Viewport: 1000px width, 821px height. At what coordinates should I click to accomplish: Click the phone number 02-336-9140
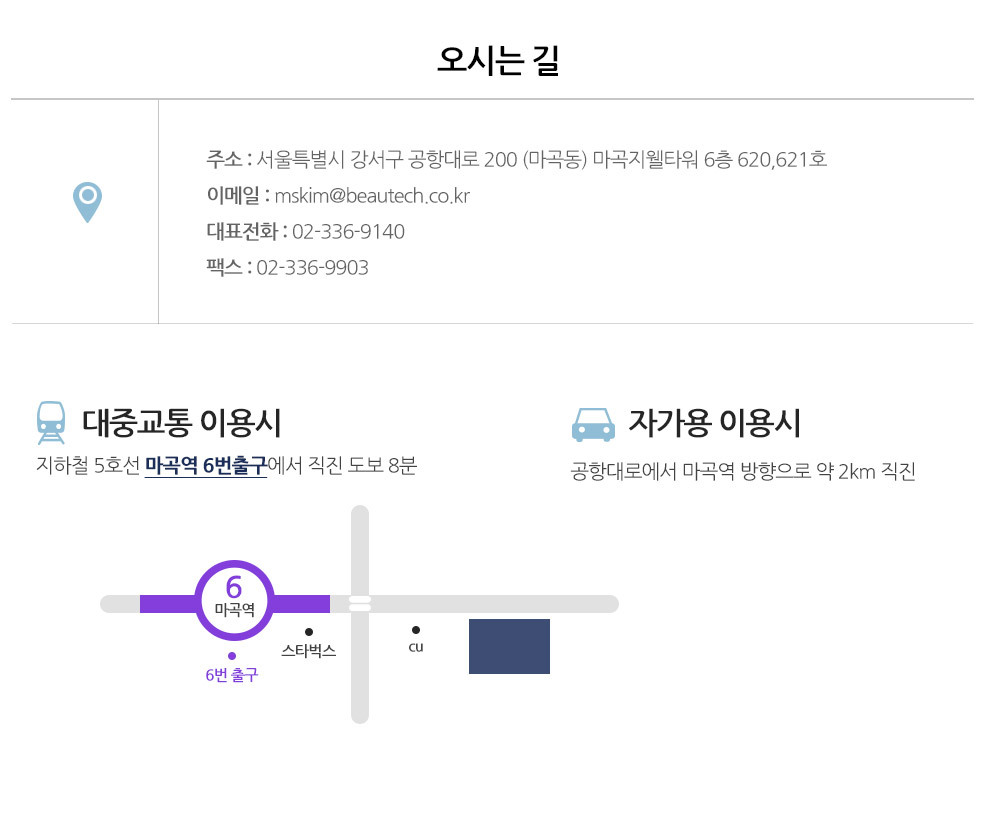click(x=348, y=232)
